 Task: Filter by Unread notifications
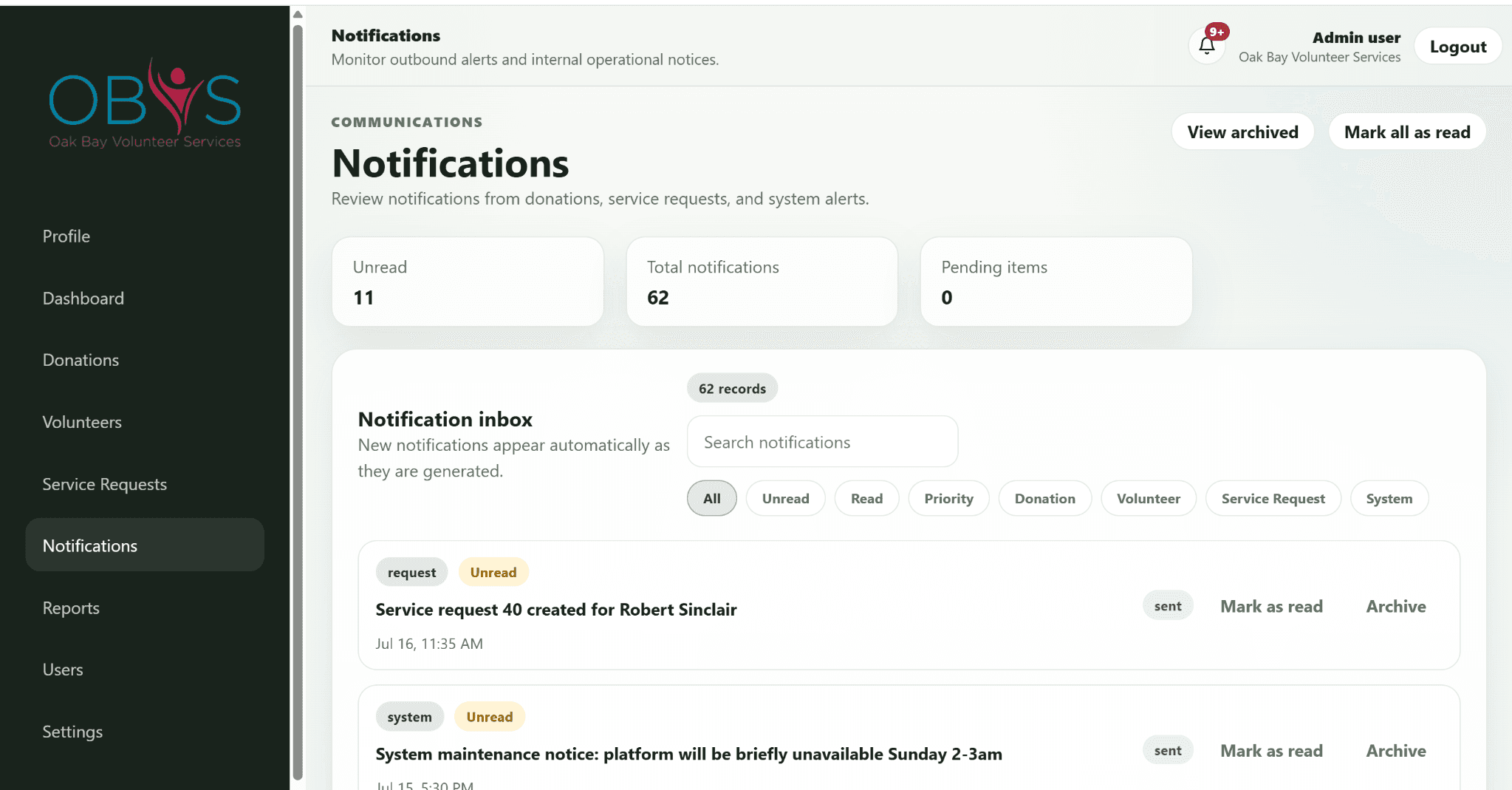point(785,498)
